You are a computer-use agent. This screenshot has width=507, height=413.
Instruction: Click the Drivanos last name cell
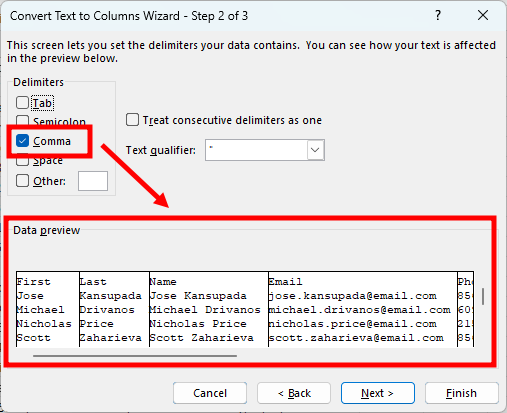click(x=107, y=310)
